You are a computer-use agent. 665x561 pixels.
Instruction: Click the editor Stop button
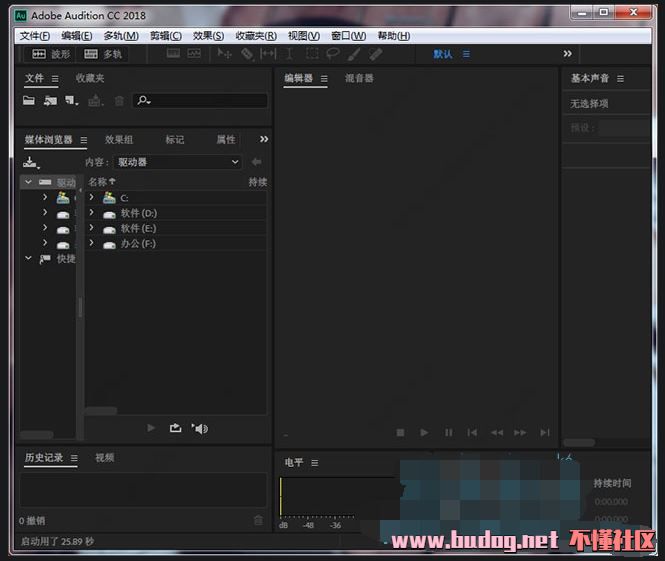(x=400, y=433)
